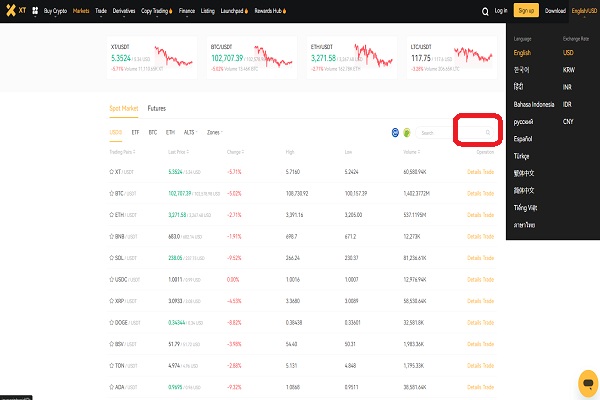Viewport: 600px width, 400px height.
Task: Choose Bahasa Indonesia from the language list
Action: pyautogui.click(x=534, y=104)
